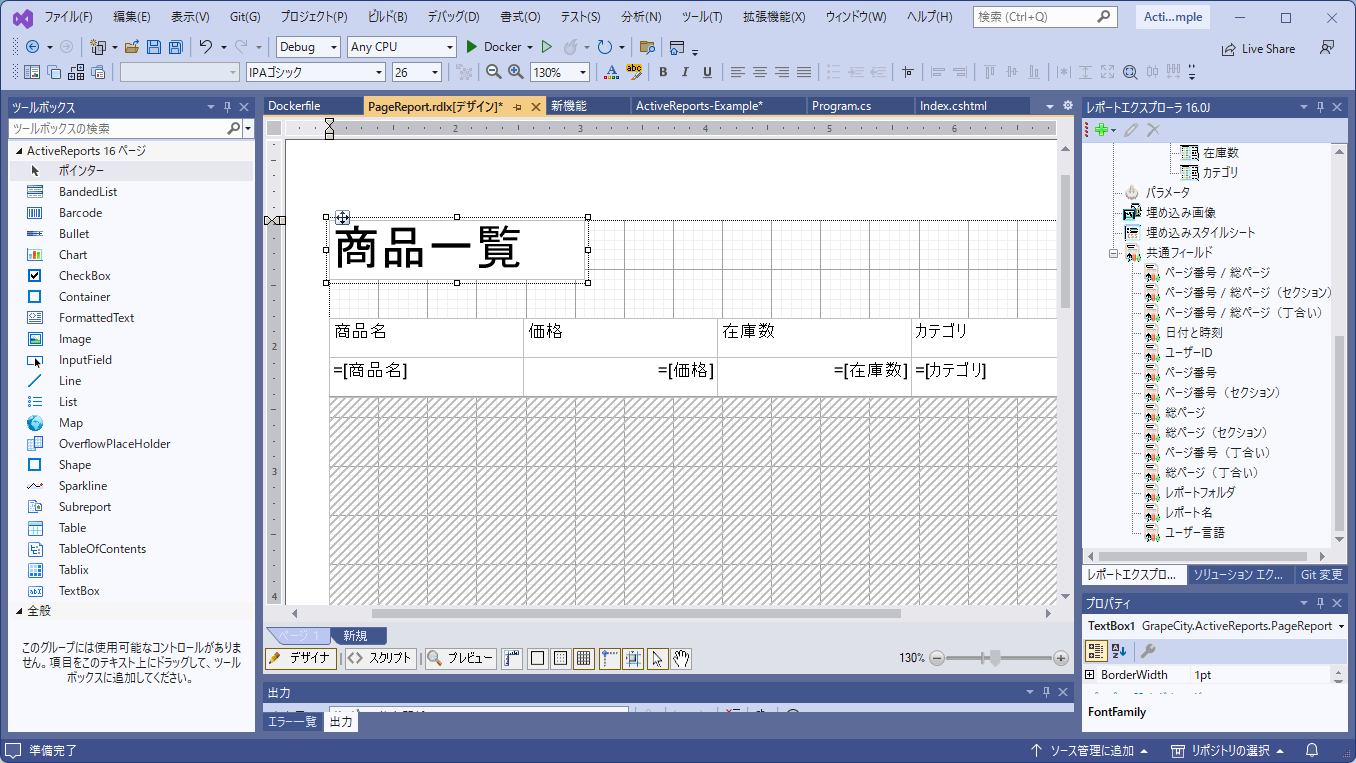
Task: Select the TextBox toolbox control
Action: [79, 591]
